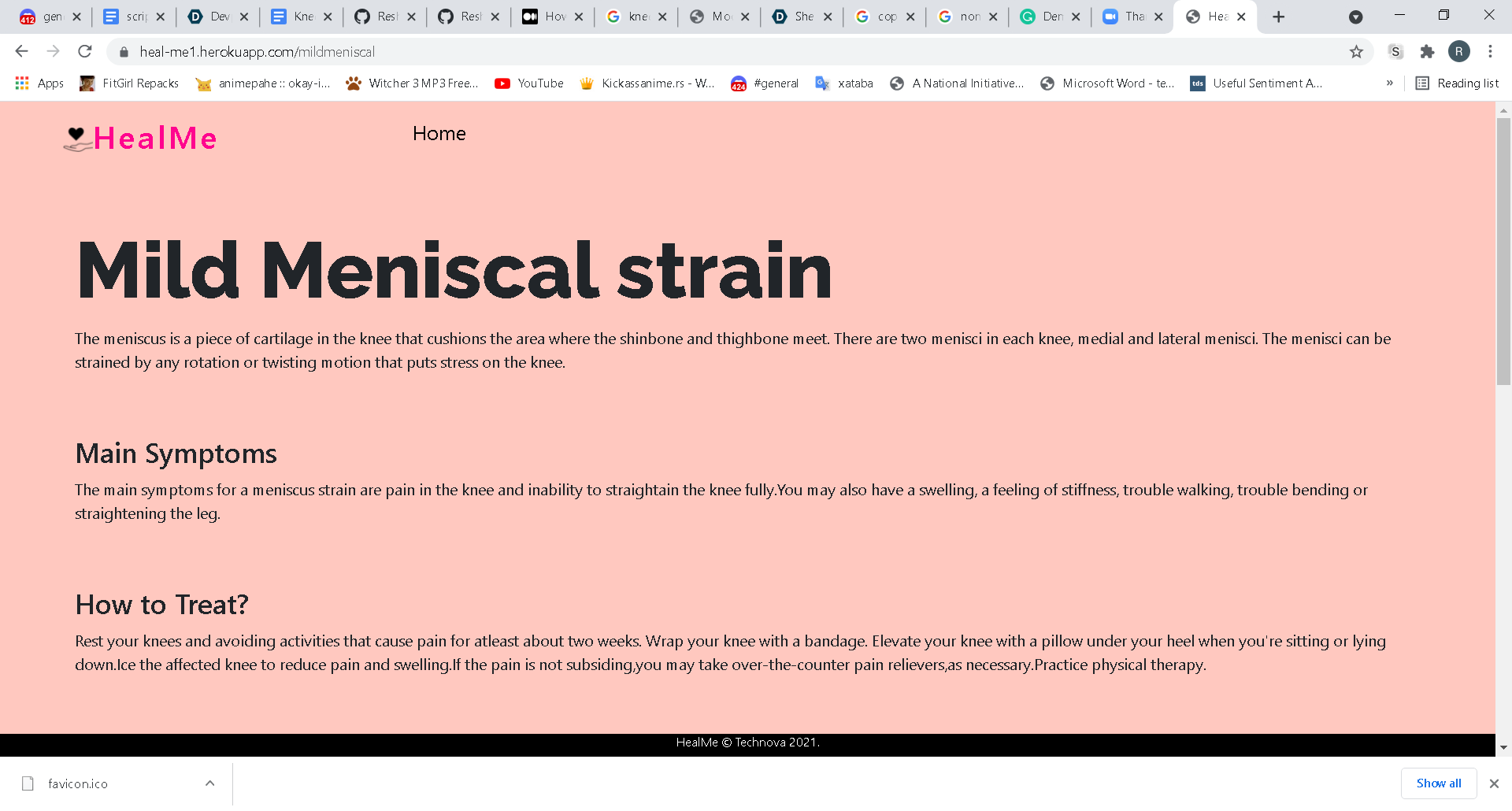Viewport: 1512px width, 811px height.
Task: Open the A National Initiative bookmark
Action: pyautogui.click(x=957, y=83)
